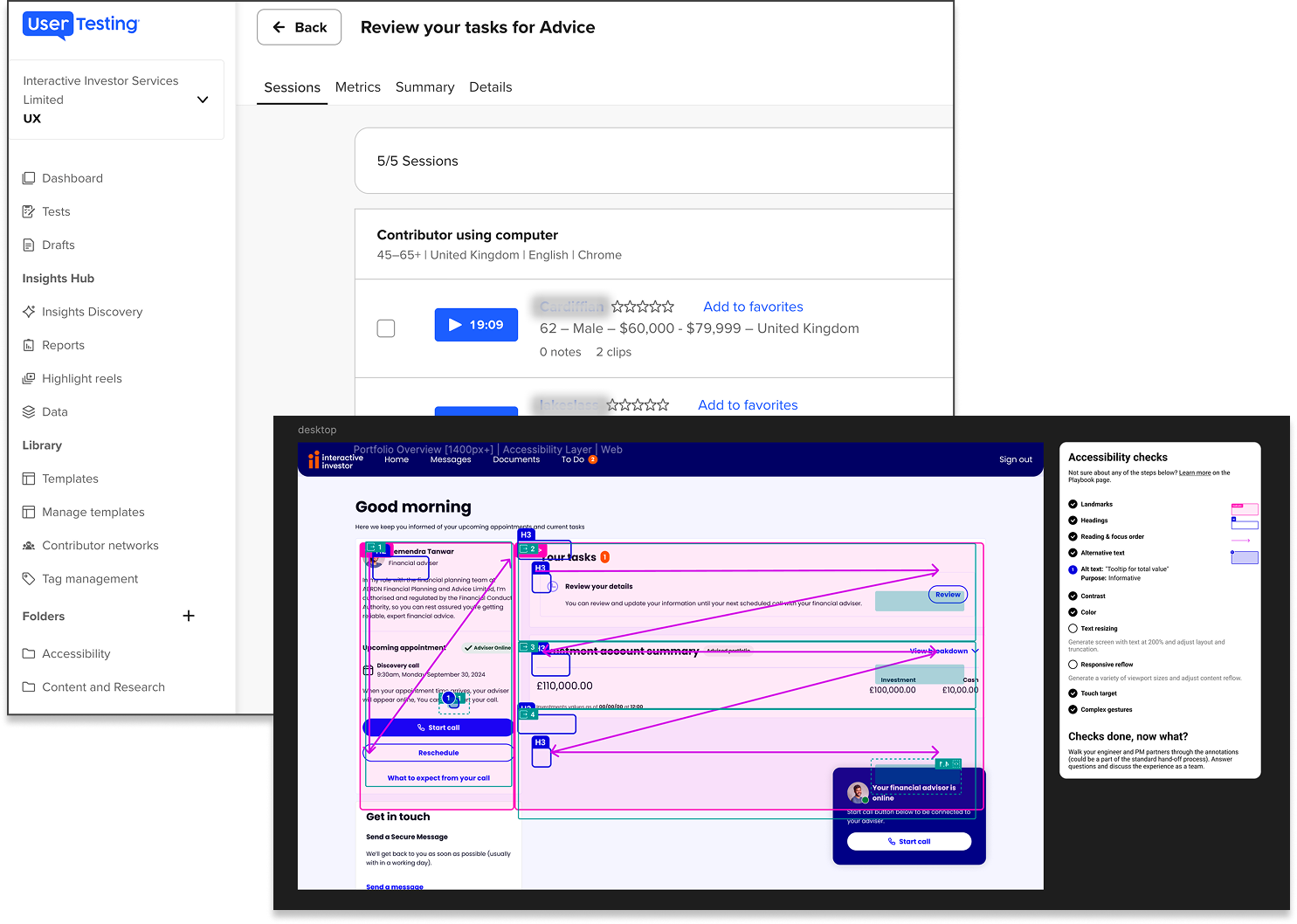
Task: Open the Content and Research folder
Action: (x=93, y=686)
